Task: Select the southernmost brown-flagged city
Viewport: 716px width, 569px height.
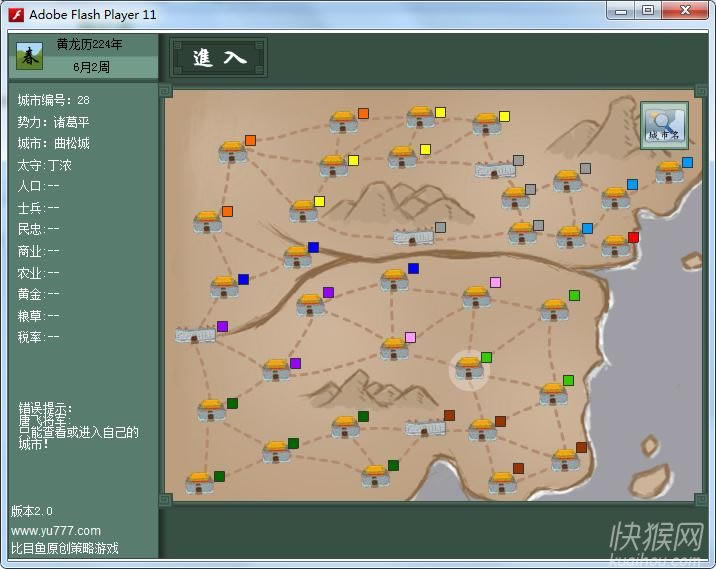Action: coord(503,482)
